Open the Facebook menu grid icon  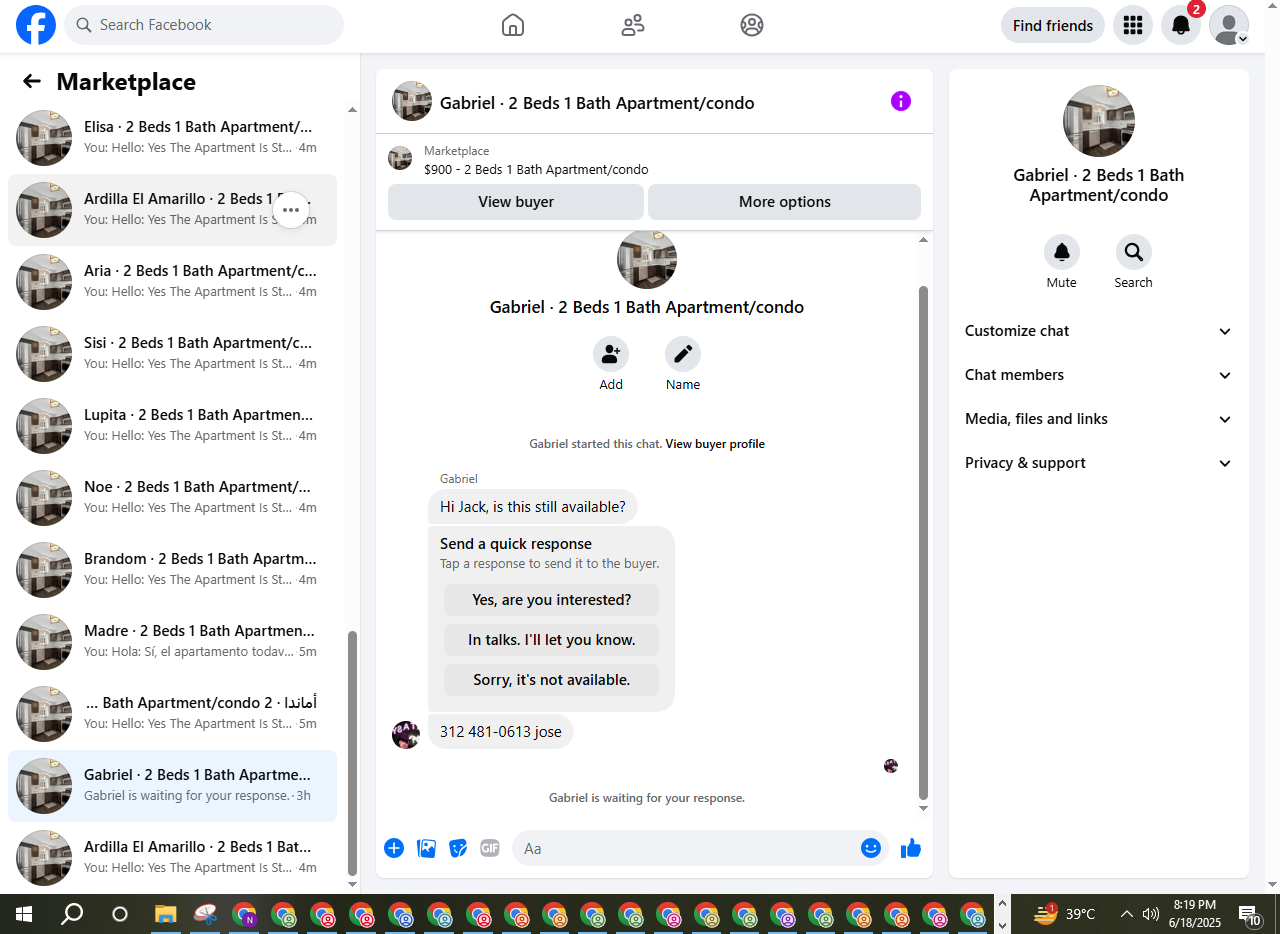click(1133, 25)
